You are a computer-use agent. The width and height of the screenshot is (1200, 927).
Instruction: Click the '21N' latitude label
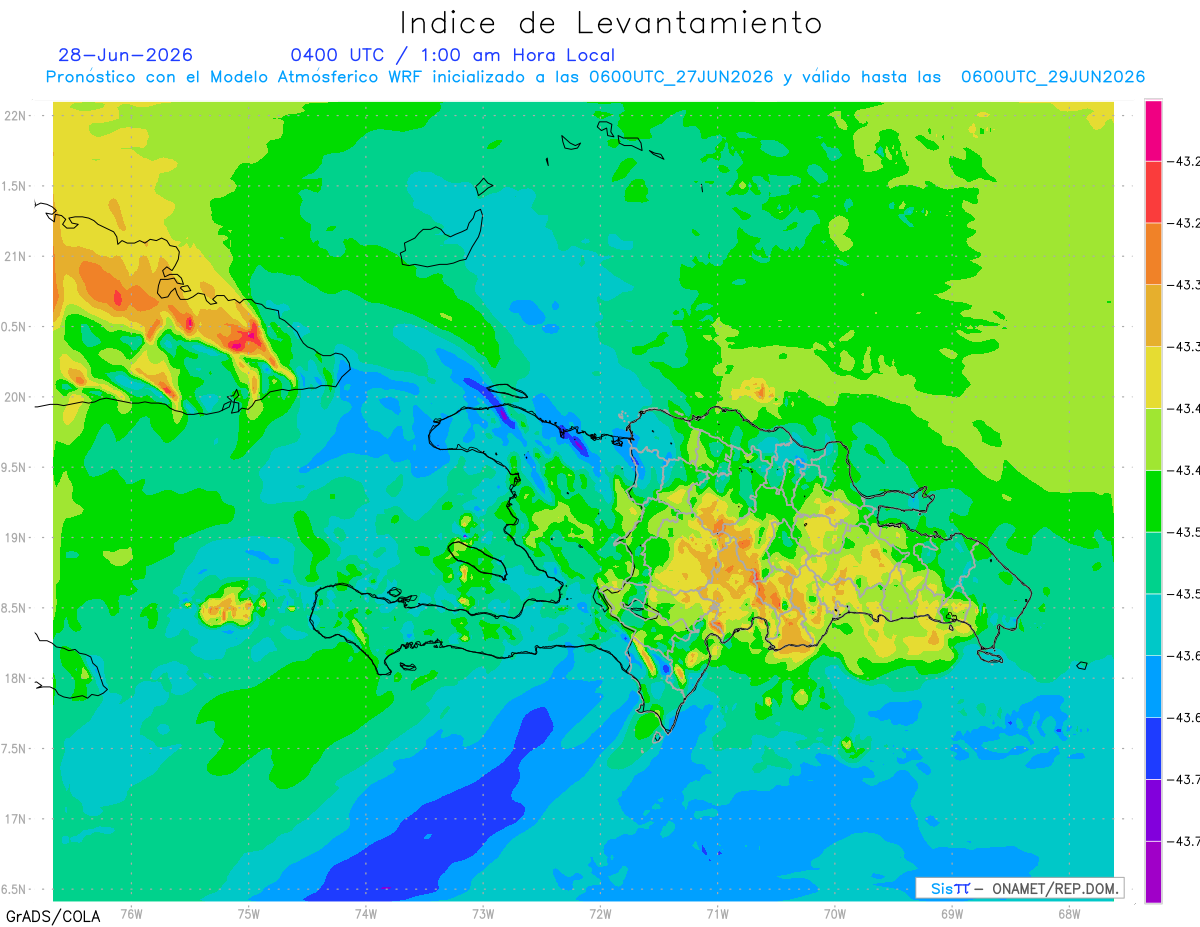17,256
